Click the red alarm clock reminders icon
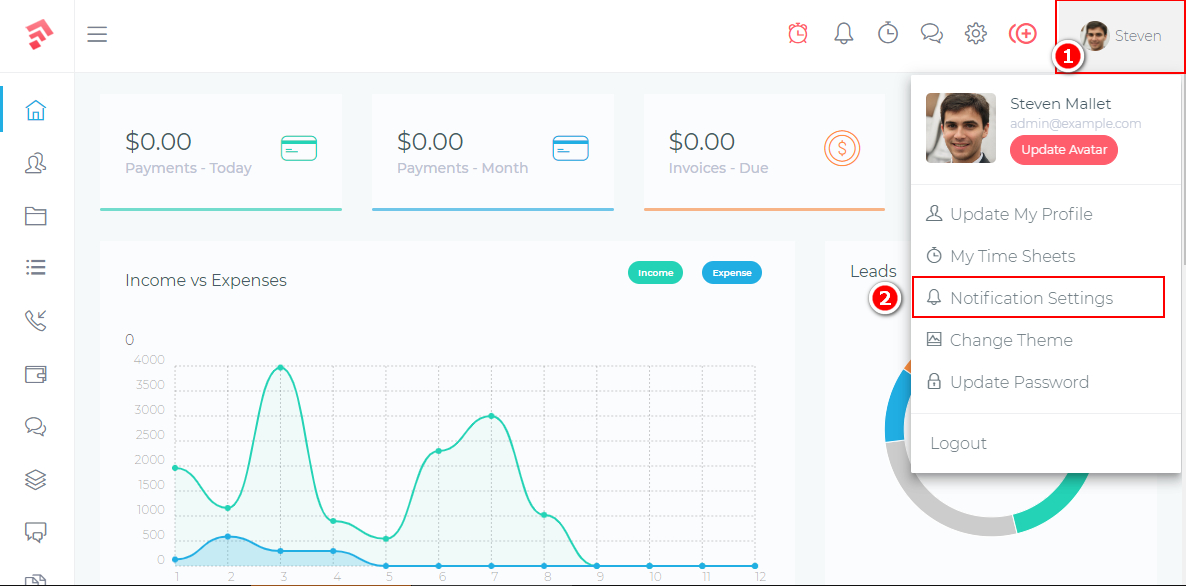Viewport: 1186px width, 586px height. coord(798,34)
